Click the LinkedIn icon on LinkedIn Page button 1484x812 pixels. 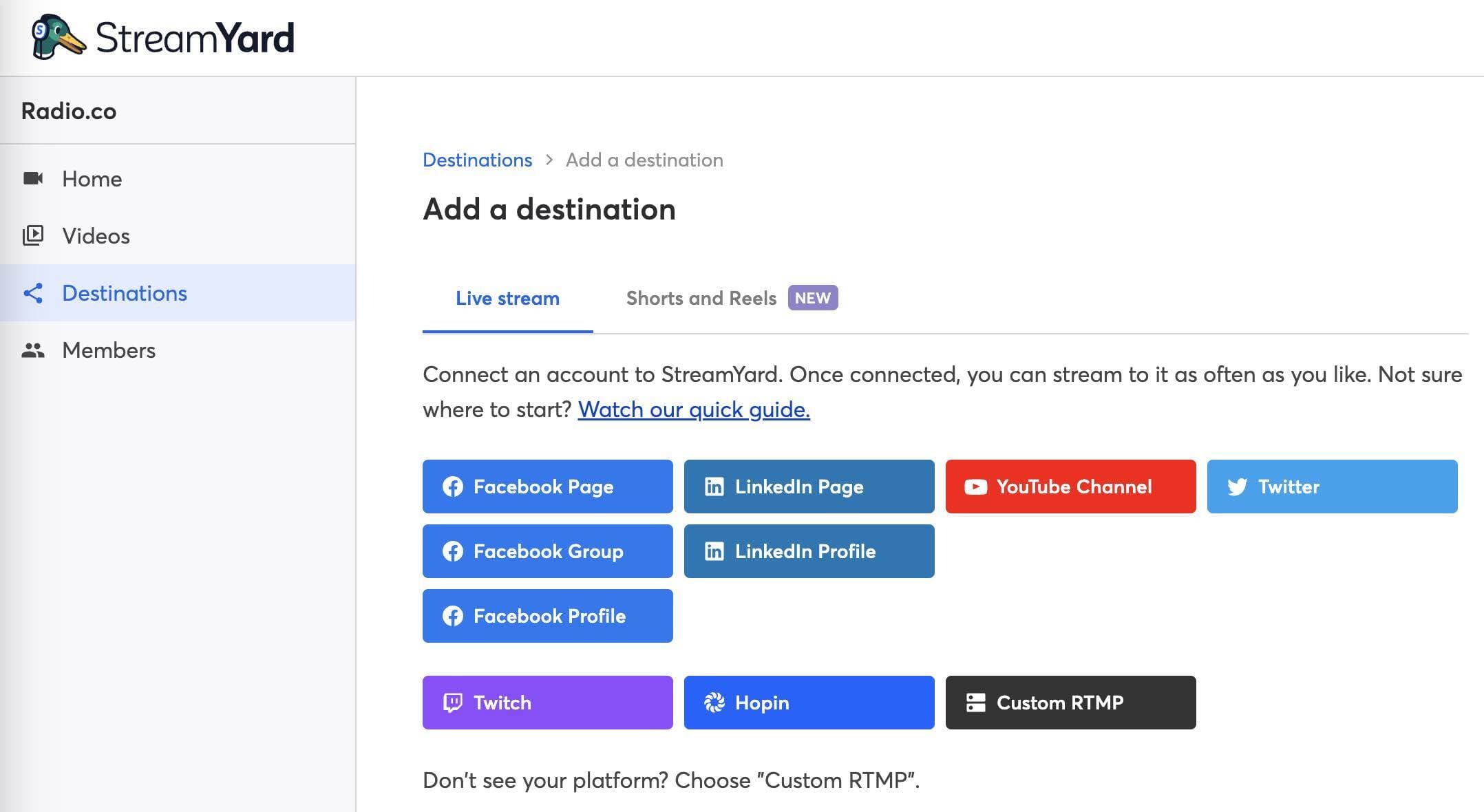pos(715,487)
